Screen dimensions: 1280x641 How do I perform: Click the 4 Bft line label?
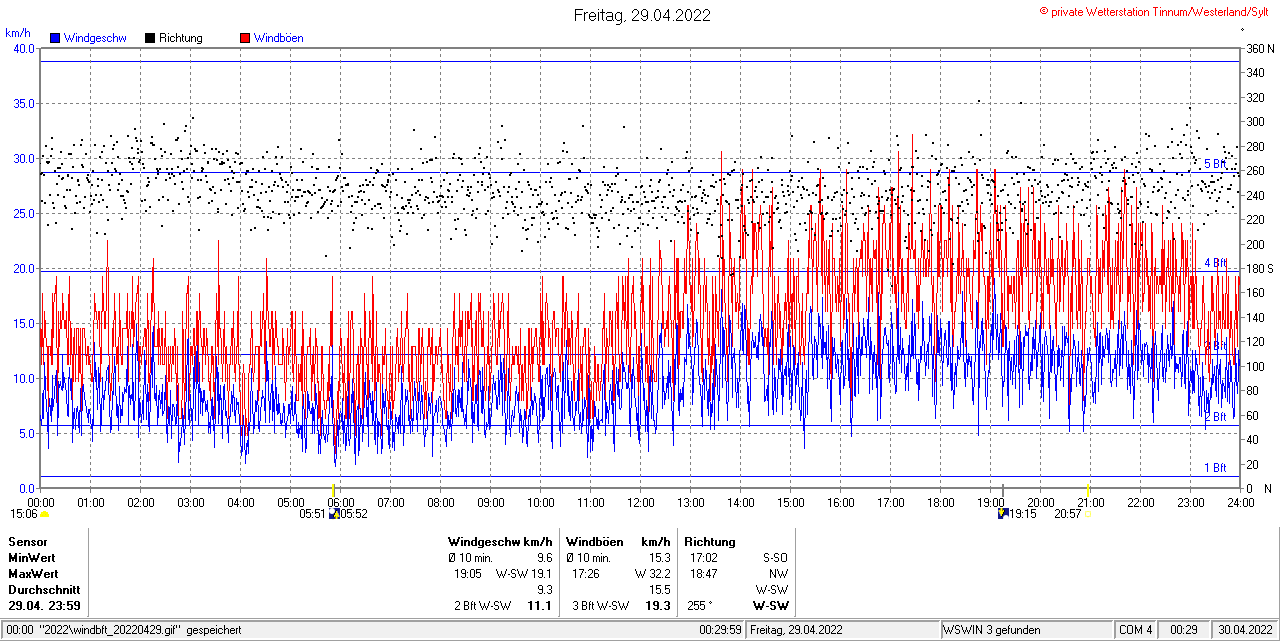coord(1215,262)
